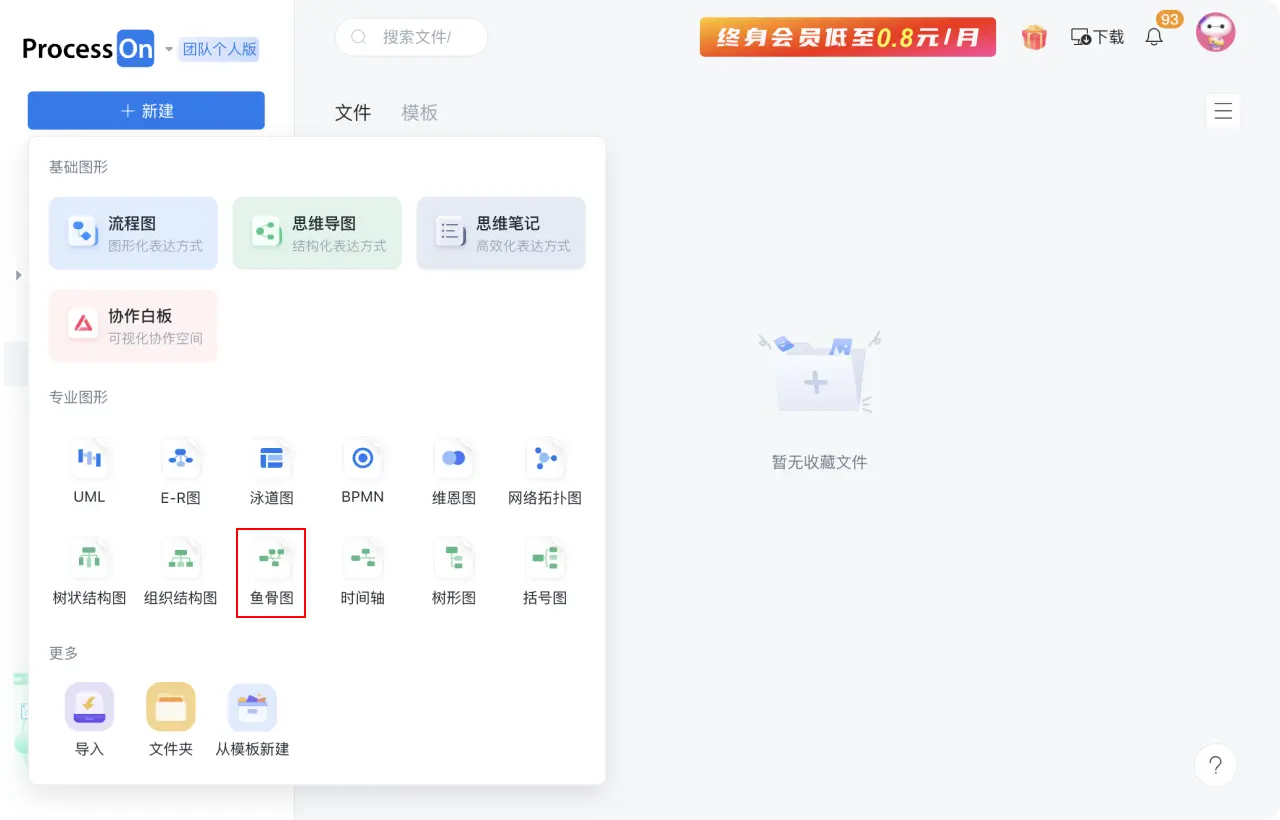Switch to the 文件 files tab
Viewport: 1280px width, 820px height.
(x=353, y=112)
